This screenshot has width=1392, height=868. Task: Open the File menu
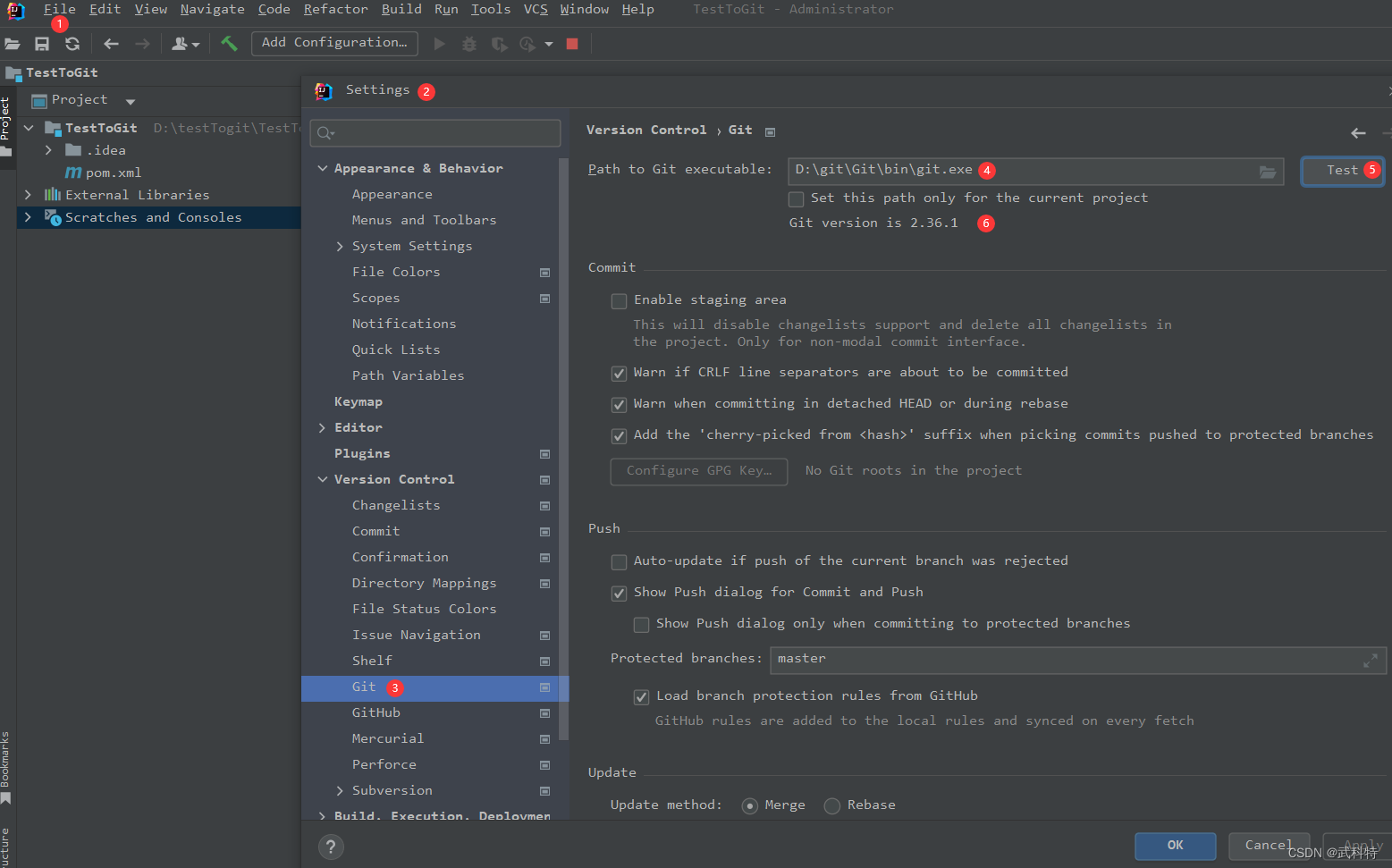[x=60, y=9]
